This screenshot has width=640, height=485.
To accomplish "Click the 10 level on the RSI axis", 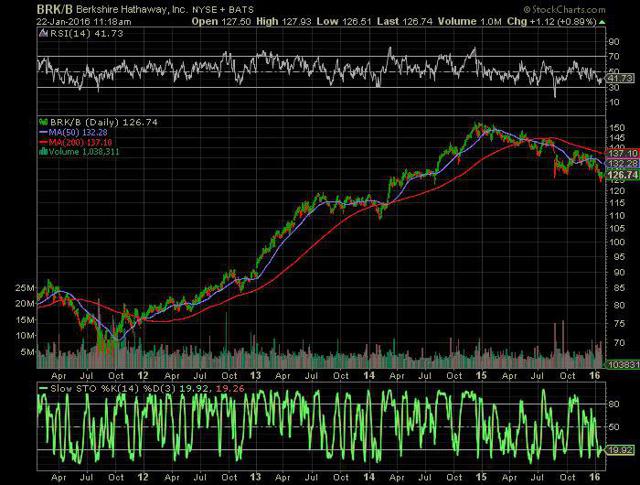I will pyautogui.click(x=613, y=102).
